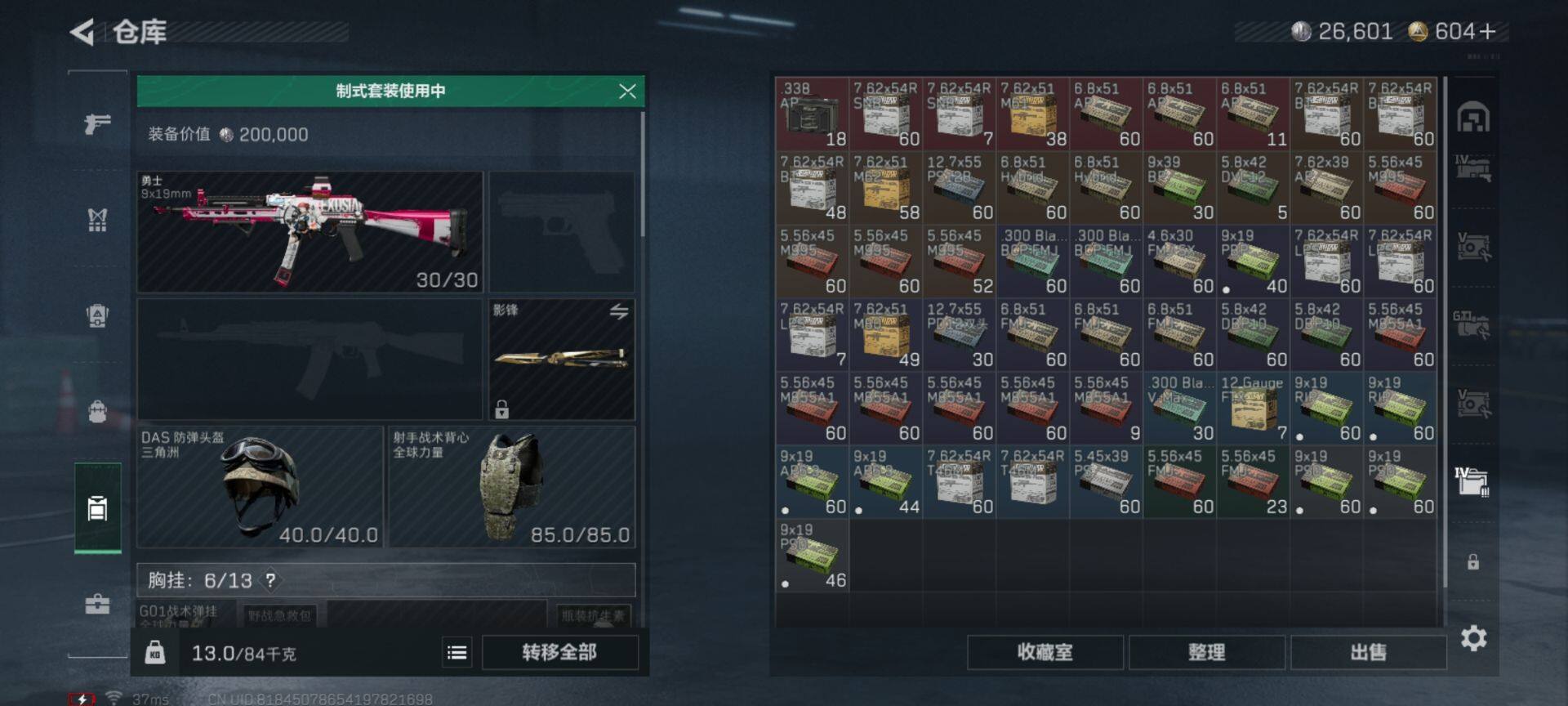Open the backpack category sidebar icon

97,411
